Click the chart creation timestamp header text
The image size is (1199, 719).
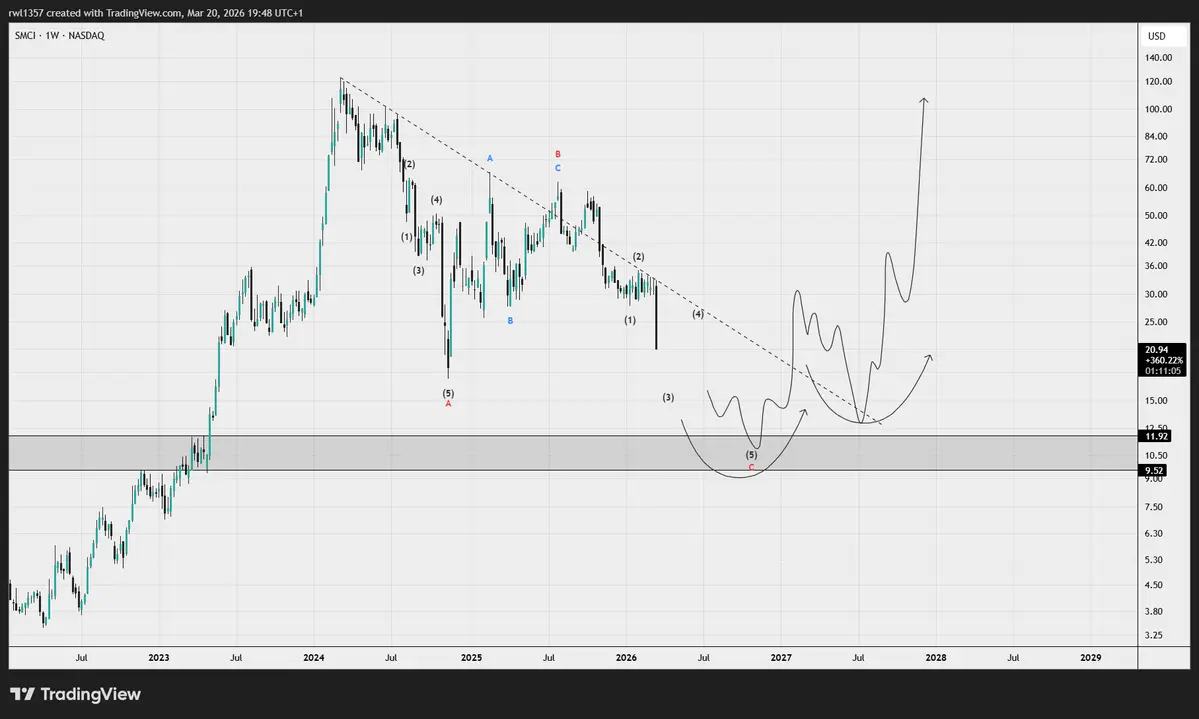(156, 13)
